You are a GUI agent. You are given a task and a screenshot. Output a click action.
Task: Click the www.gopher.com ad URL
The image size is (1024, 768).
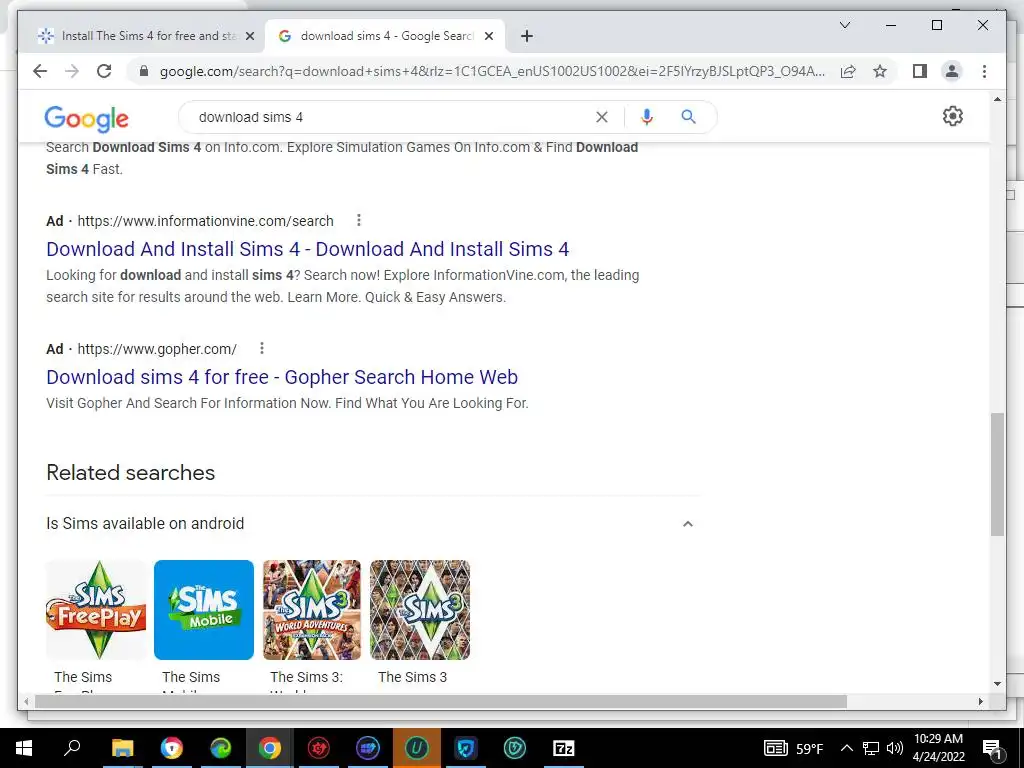(x=157, y=349)
